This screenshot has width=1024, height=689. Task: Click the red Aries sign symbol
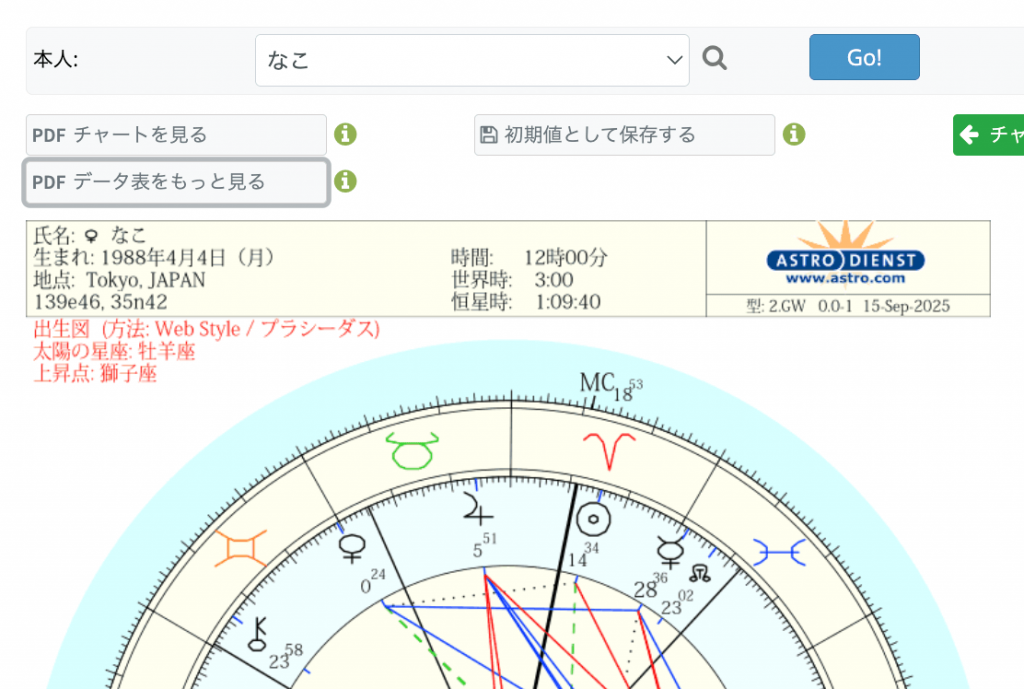609,450
